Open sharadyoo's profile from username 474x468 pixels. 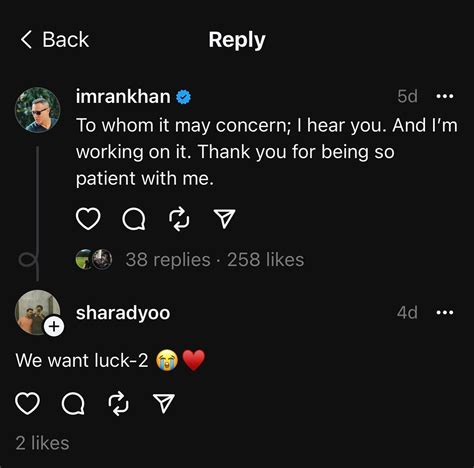coord(123,313)
